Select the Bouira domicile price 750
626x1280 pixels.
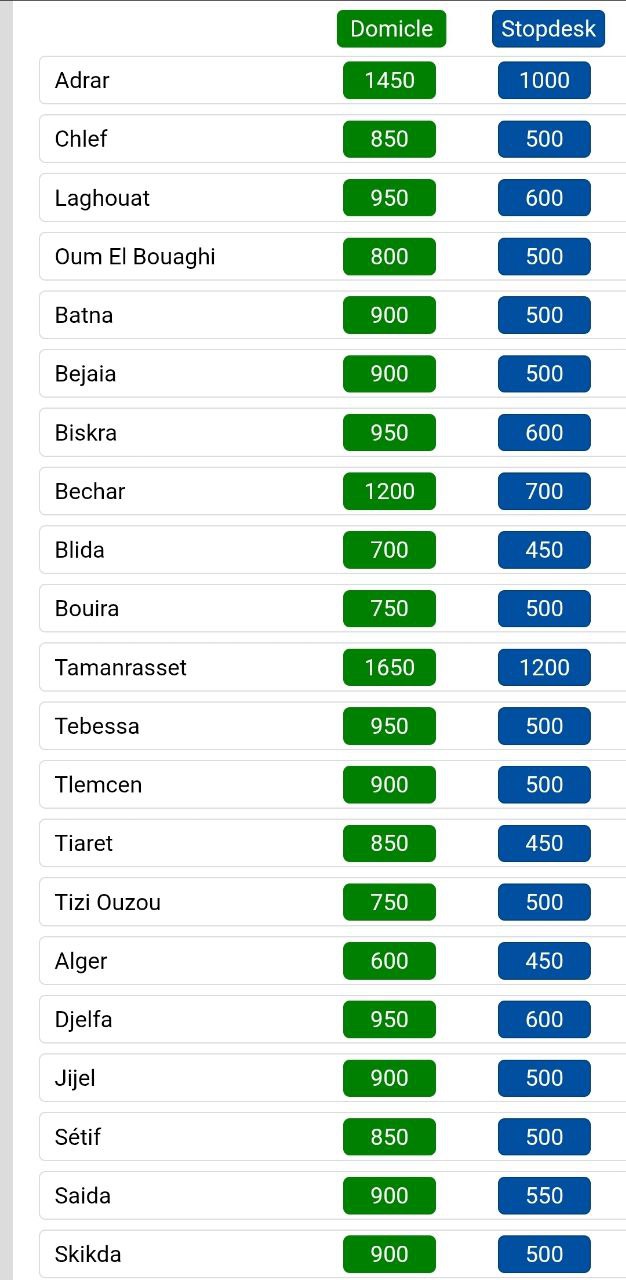click(389, 608)
